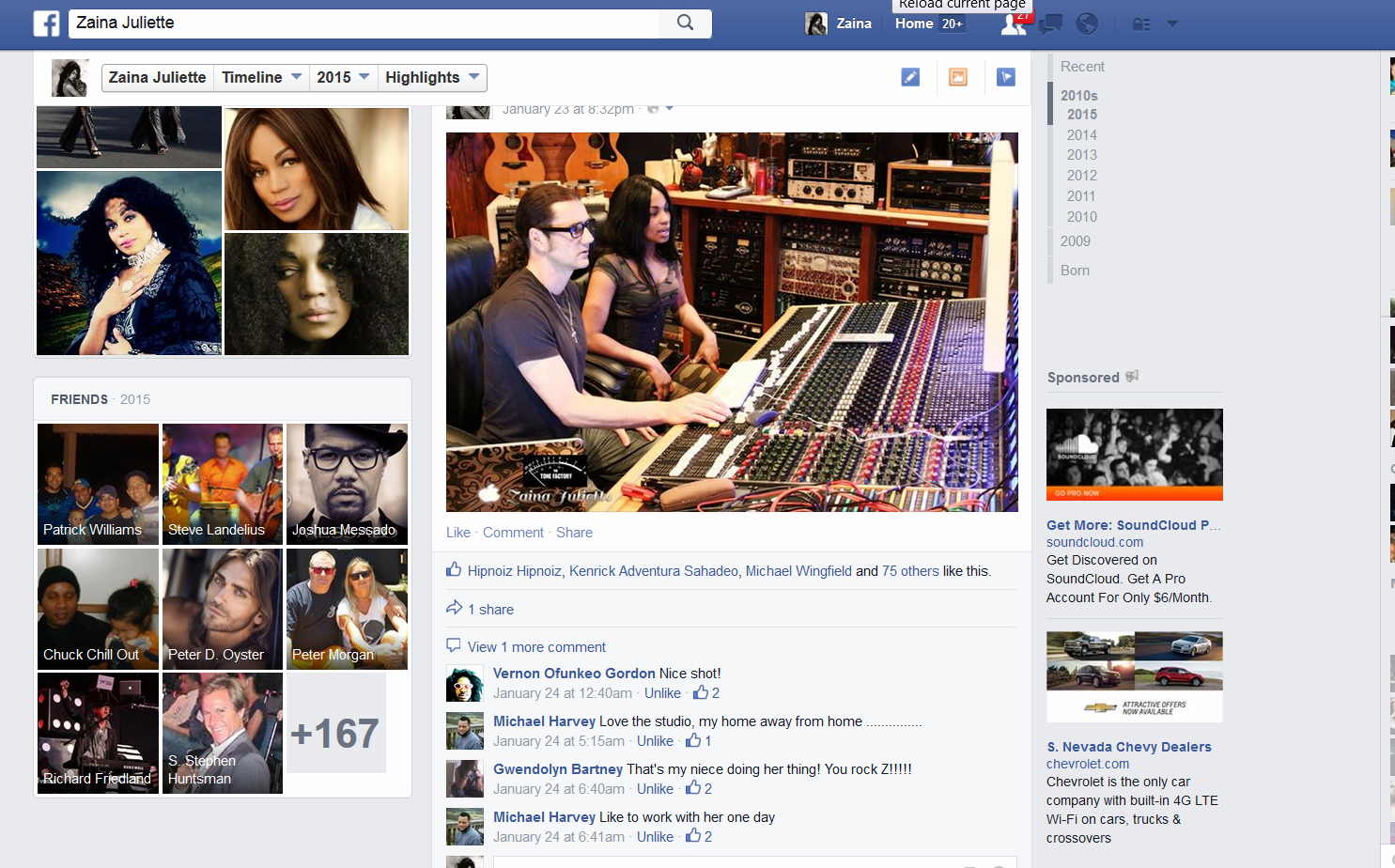This screenshot has width=1395, height=868.
Task: Click the SoundCloud ad image
Action: (x=1135, y=455)
